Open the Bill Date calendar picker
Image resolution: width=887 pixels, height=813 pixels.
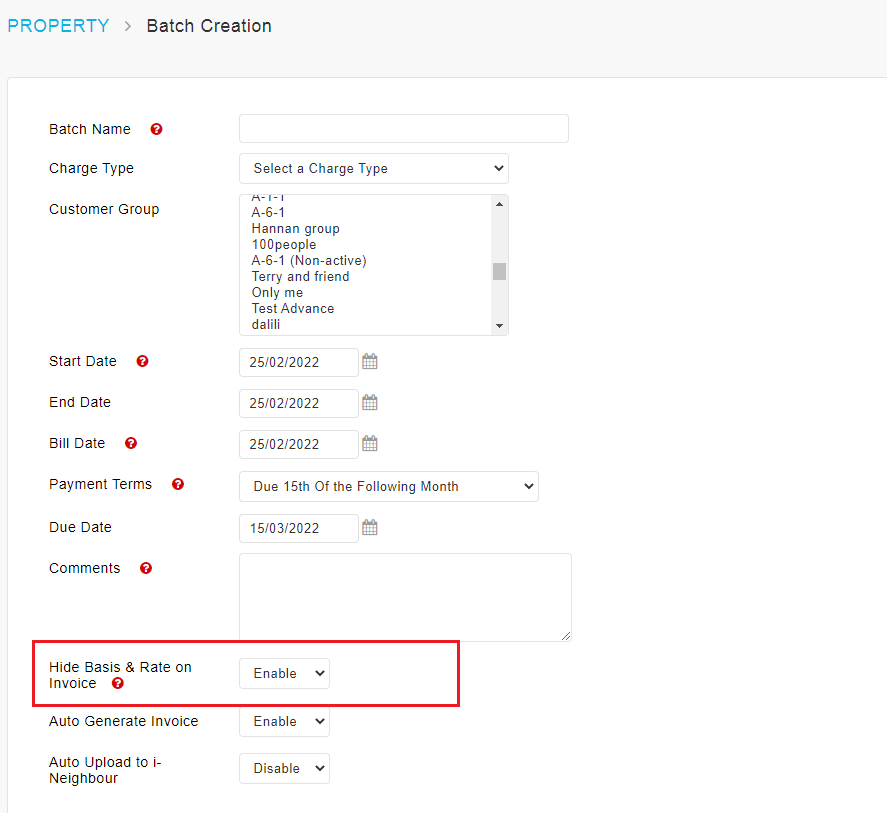click(369, 443)
